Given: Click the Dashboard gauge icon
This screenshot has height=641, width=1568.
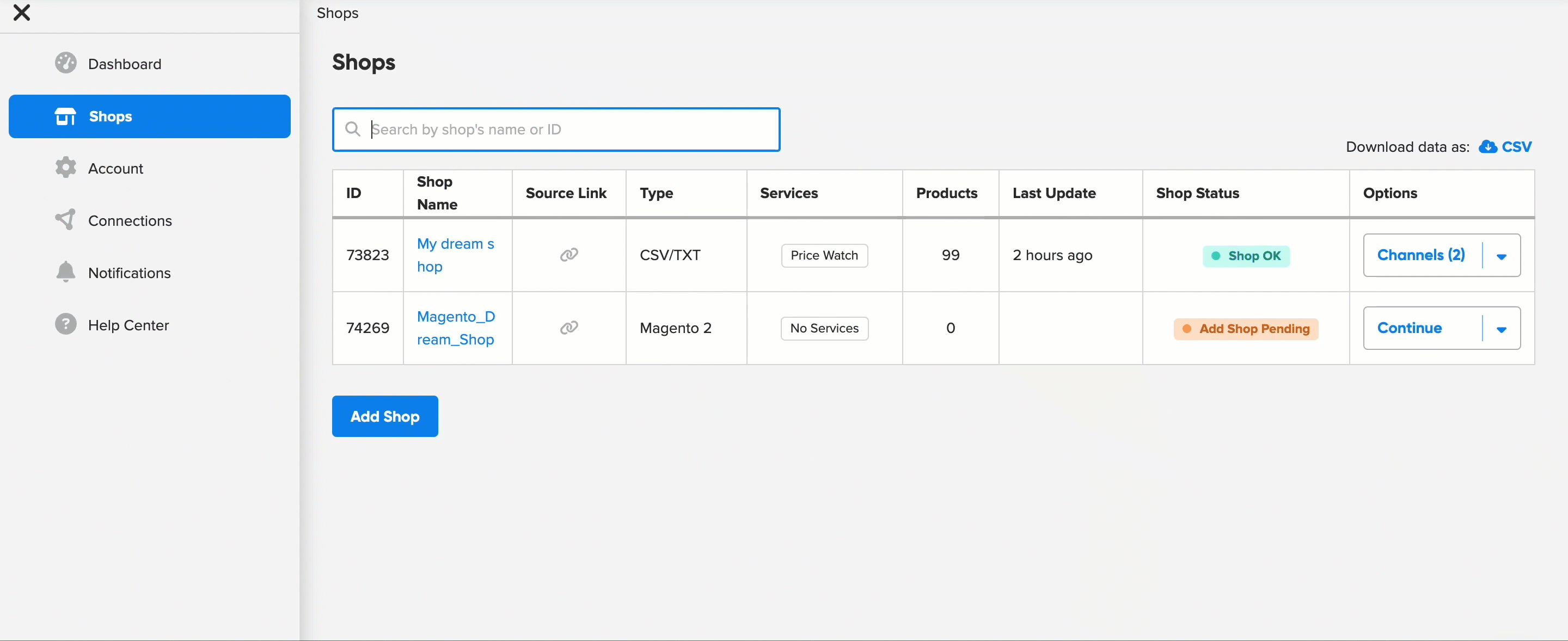Looking at the screenshot, I should pyautogui.click(x=66, y=63).
